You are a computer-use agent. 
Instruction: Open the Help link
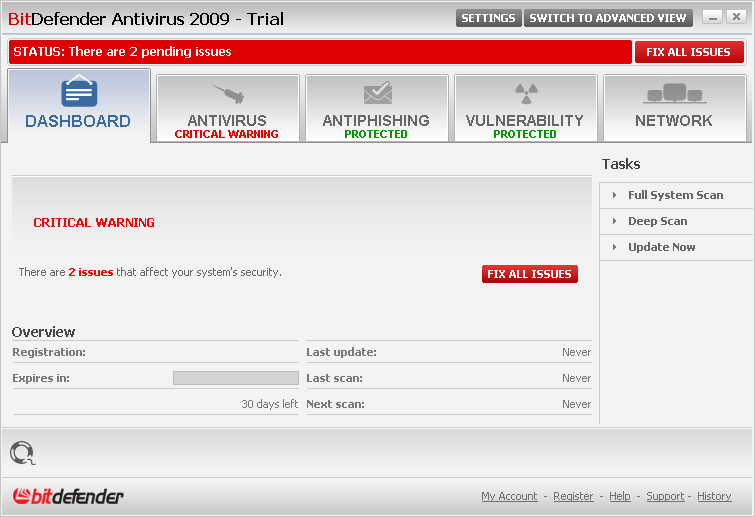coord(620,496)
